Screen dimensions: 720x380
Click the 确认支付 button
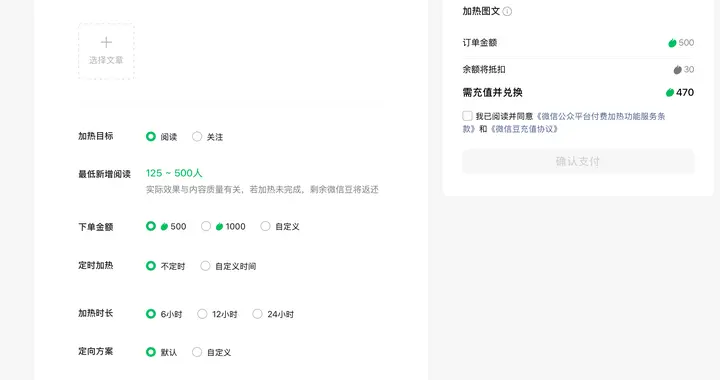pos(578,161)
